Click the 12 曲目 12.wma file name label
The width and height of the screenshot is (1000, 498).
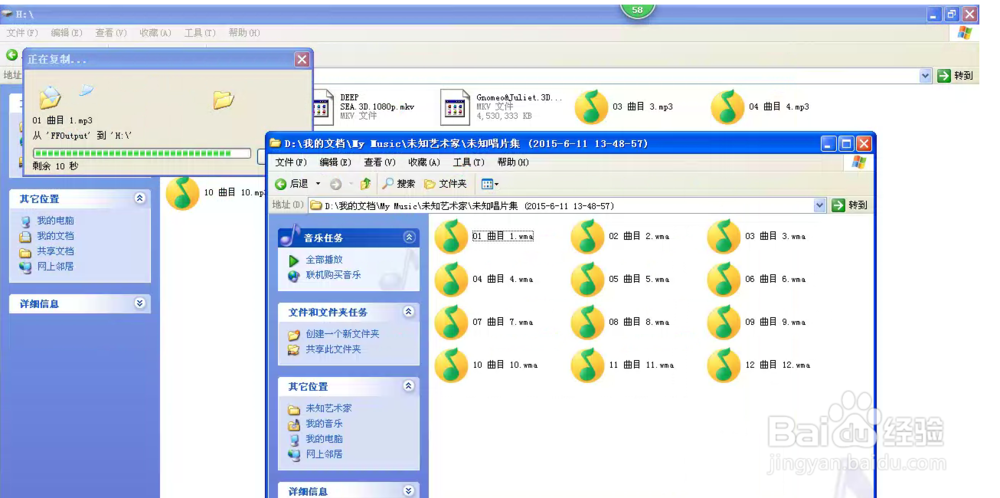point(777,365)
